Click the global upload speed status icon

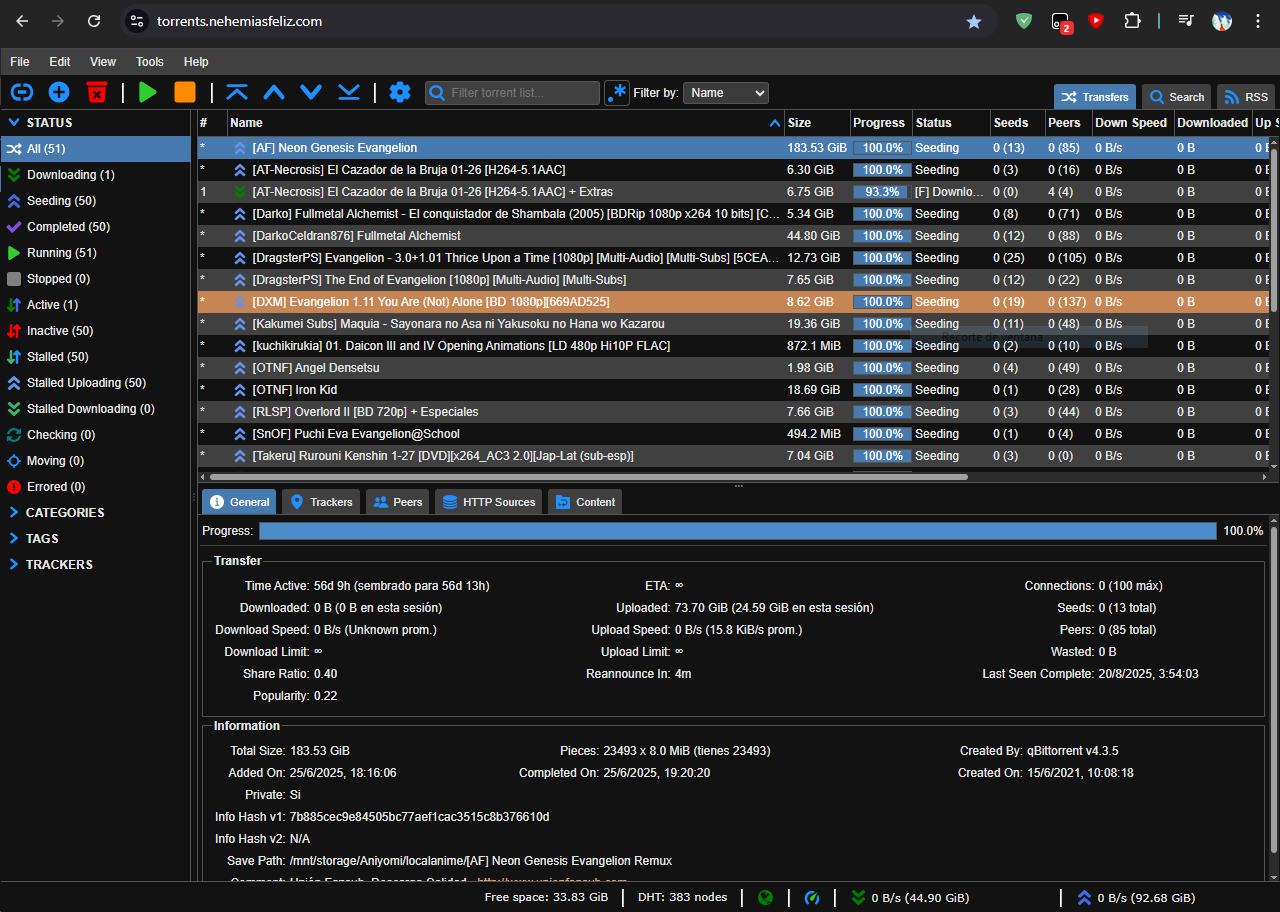coord(1084,897)
